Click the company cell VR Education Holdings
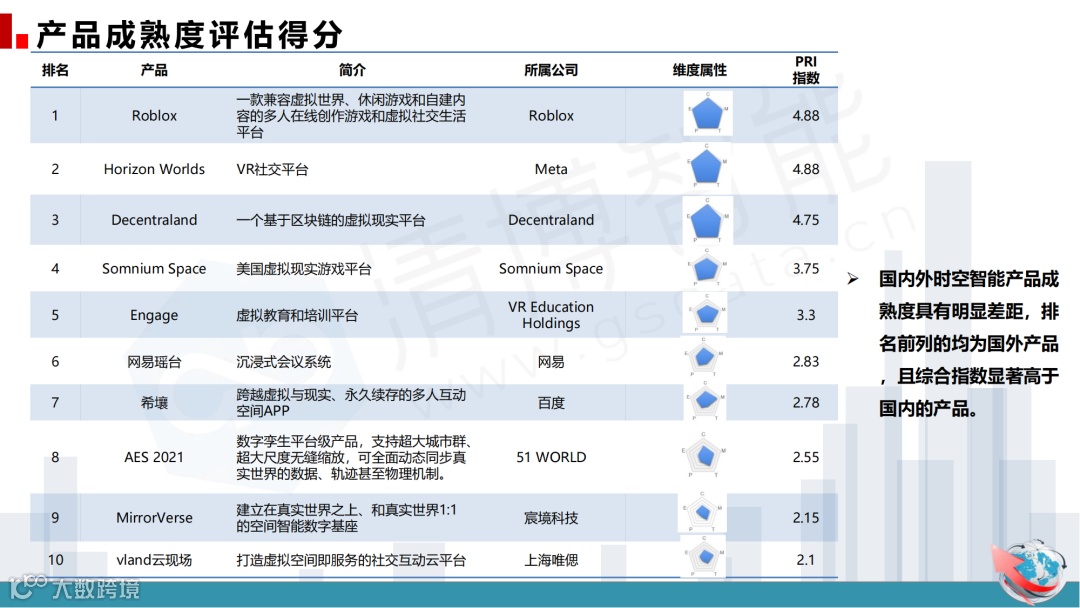Image resolution: width=1080 pixels, height=608 pixels. point(551,315)
